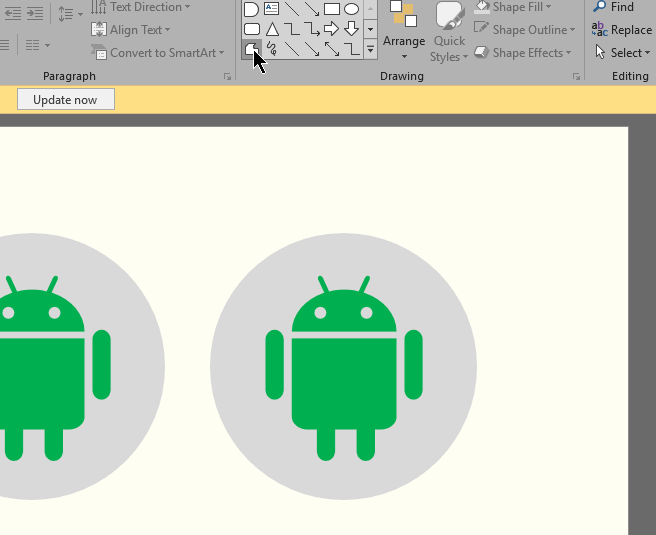Click Find in the Editing group
The height and width of the screenshot is (535, 656).
[x=614, y=7]
